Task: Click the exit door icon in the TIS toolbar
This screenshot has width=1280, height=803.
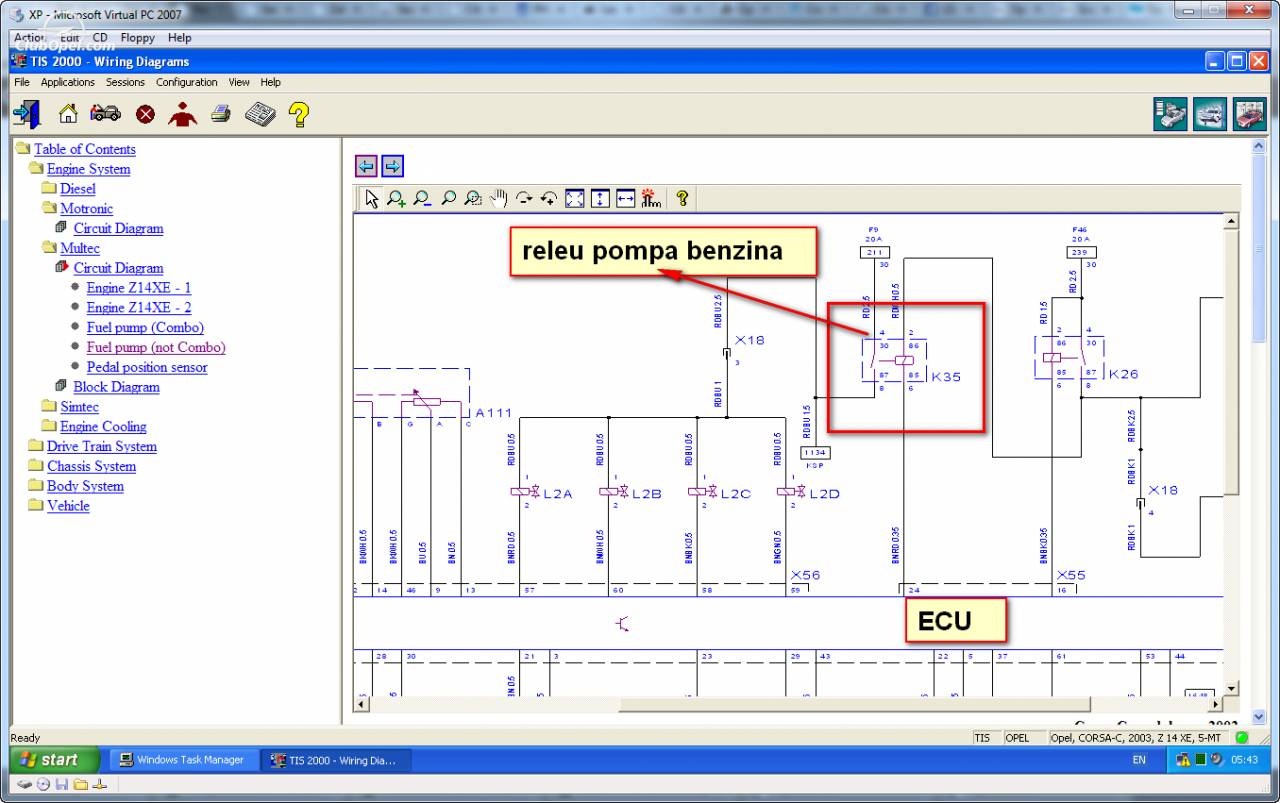Action: (x=26, y=114)
